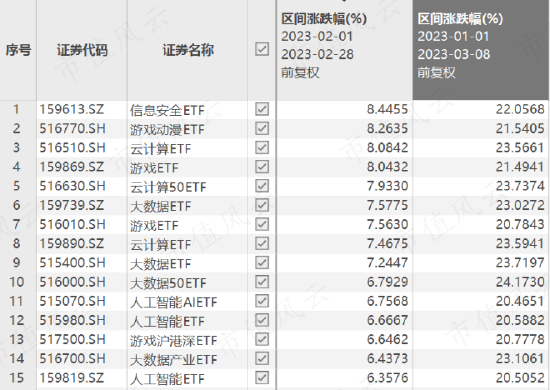Toggle the select-all checkbox in the header
This screenshot has height=390, width=550.
(262, 49)
